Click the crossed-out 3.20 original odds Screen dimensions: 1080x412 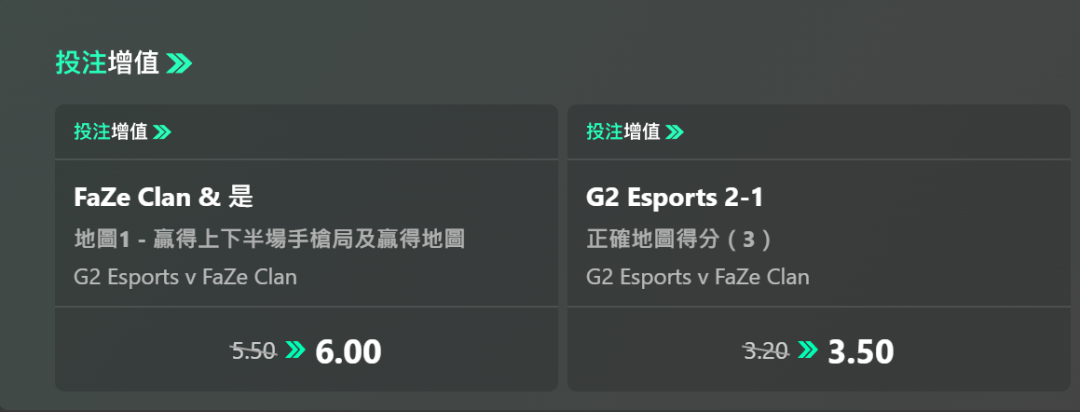click(x=766, y=351)
